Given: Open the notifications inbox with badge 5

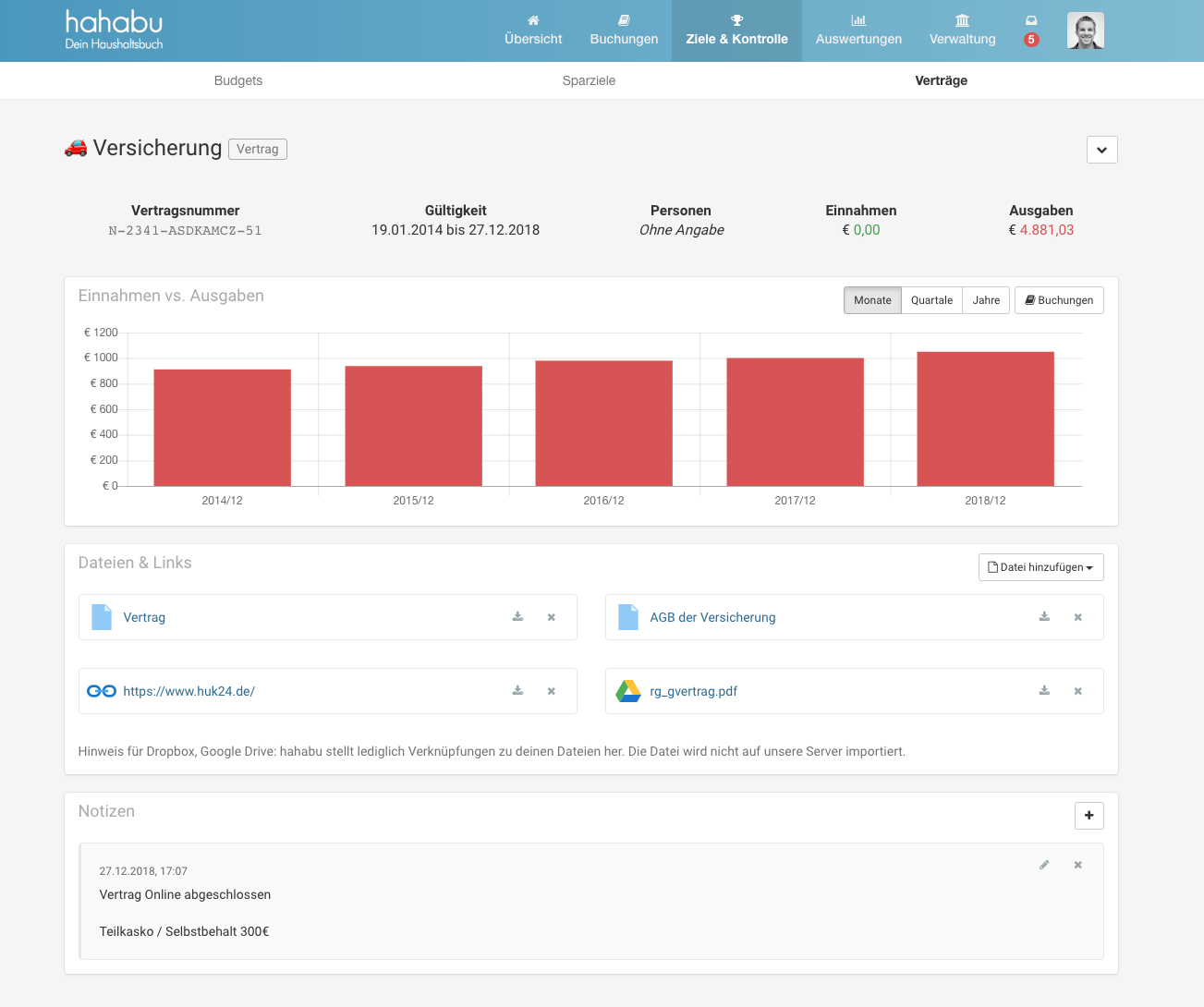Looking at the screenshot, I should click(1031, 30).
